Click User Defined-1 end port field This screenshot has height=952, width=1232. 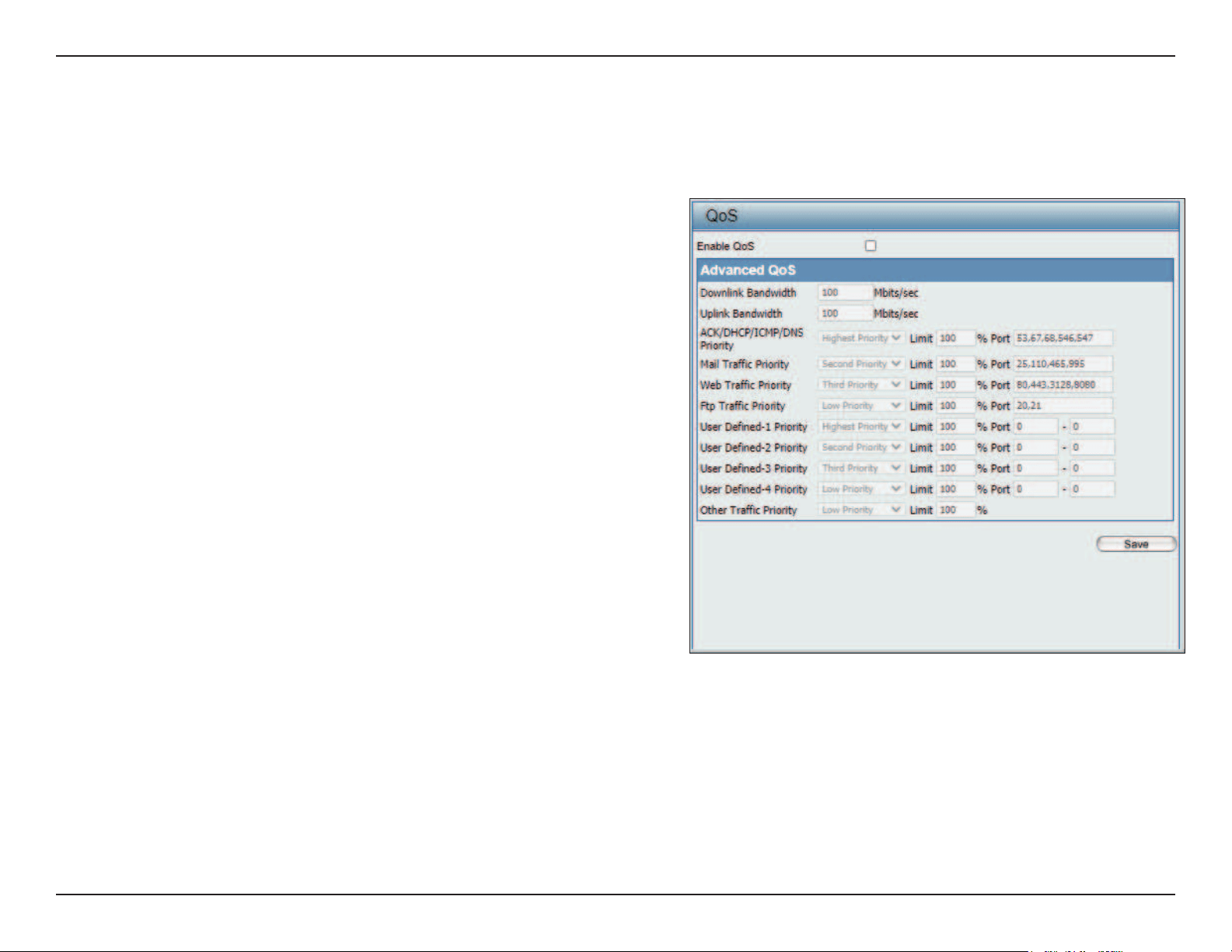[1092, 427]
